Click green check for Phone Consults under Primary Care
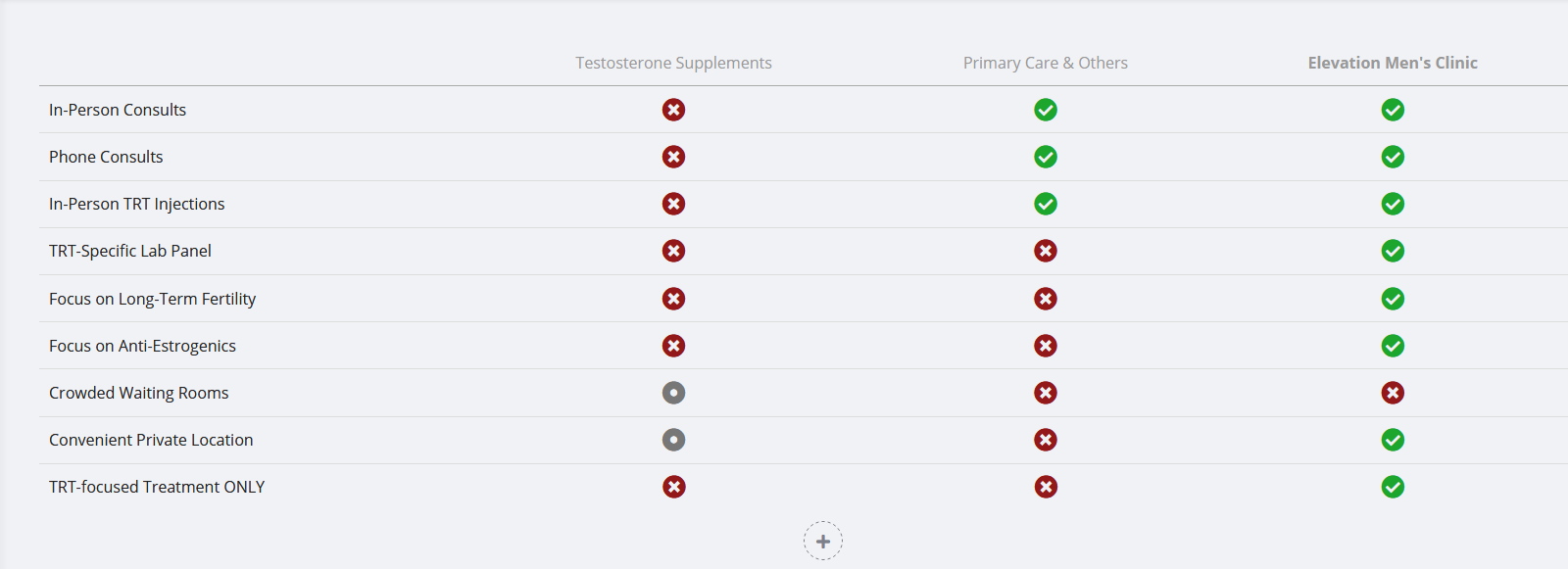 point(1046,157)
